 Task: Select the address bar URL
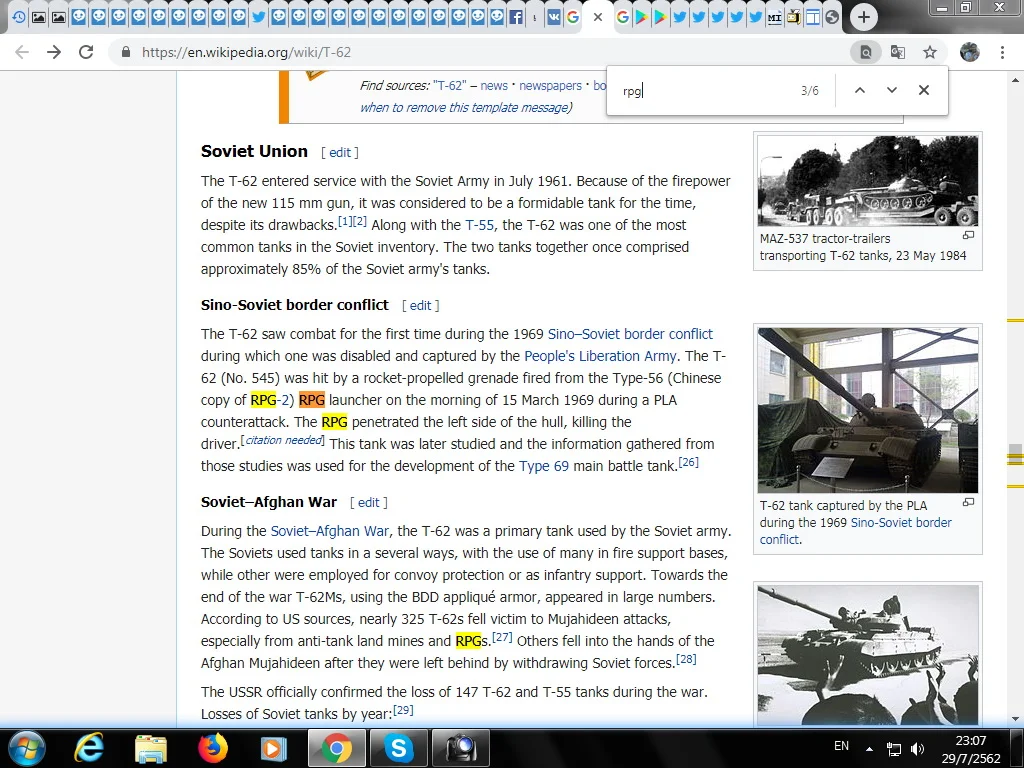click(246, 52)
